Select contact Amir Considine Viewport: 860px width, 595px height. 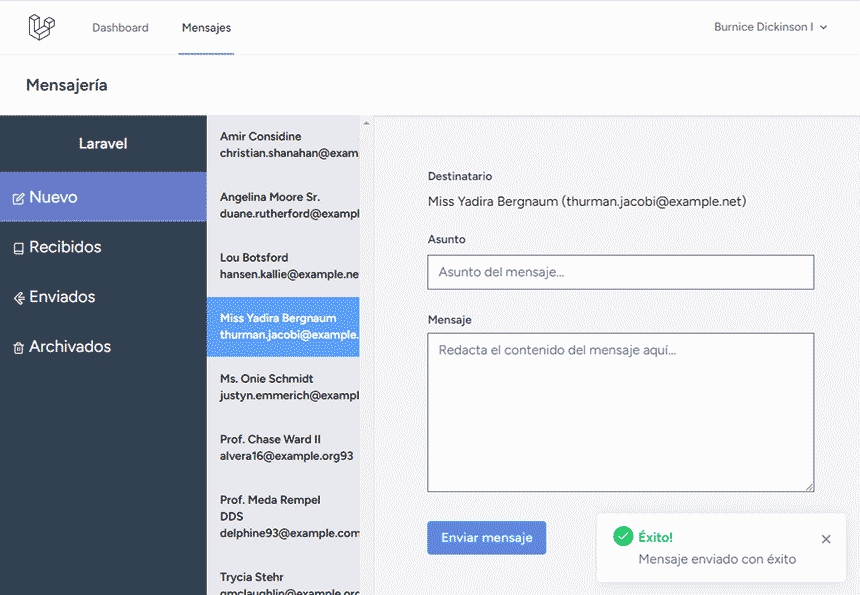(x=284, y=145)
